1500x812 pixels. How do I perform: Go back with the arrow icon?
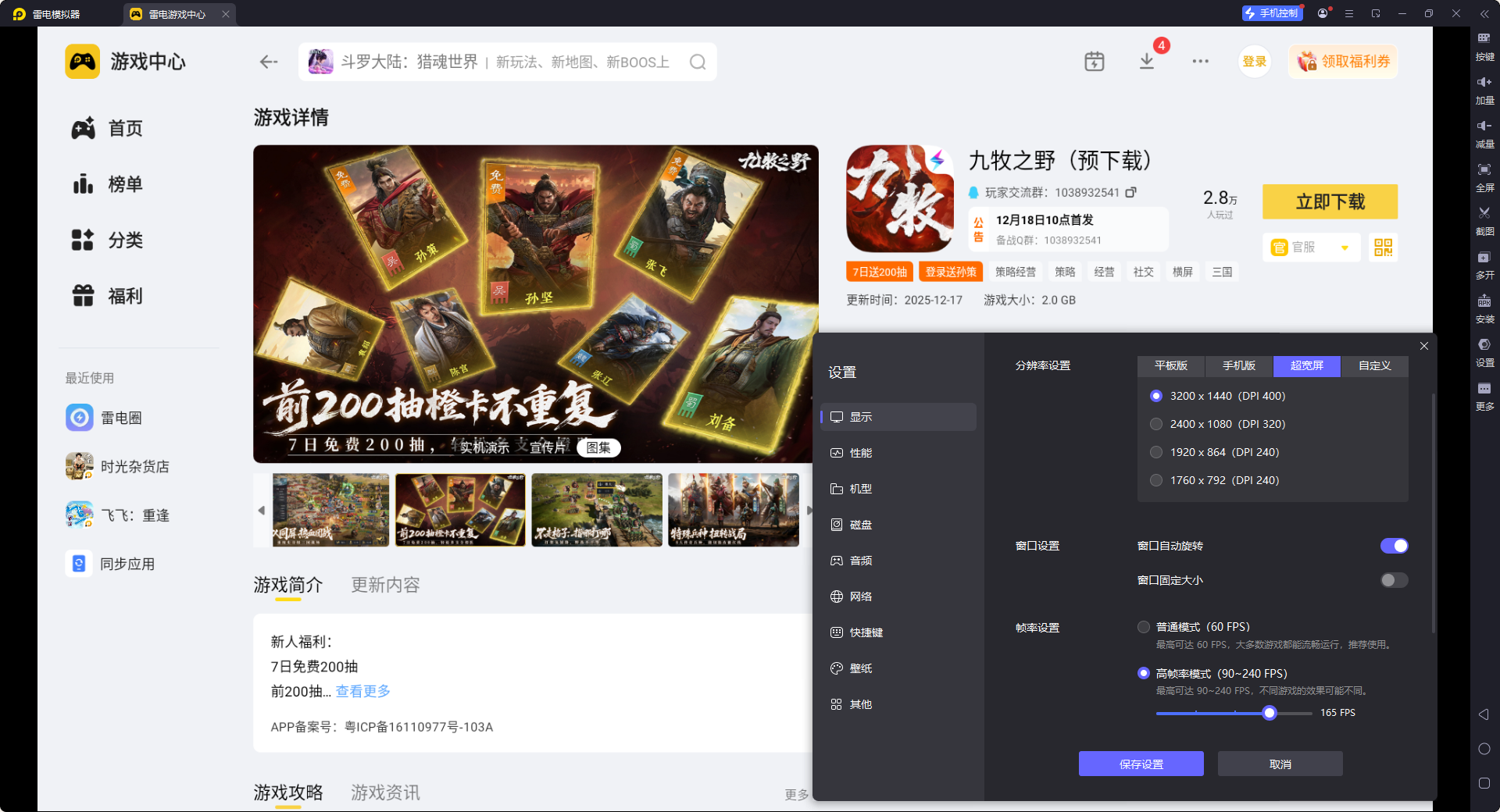coord(269,62)
